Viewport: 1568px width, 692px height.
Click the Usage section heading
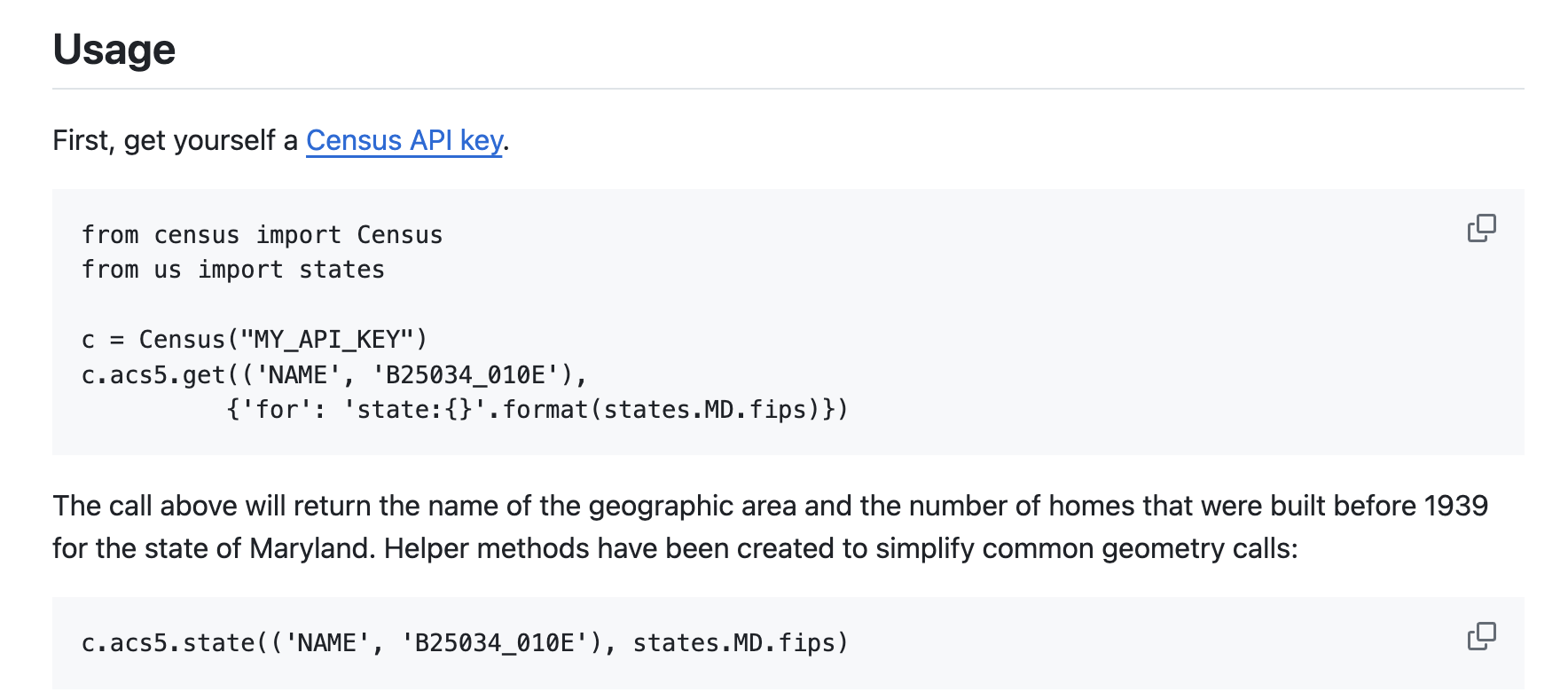[114, 49]
